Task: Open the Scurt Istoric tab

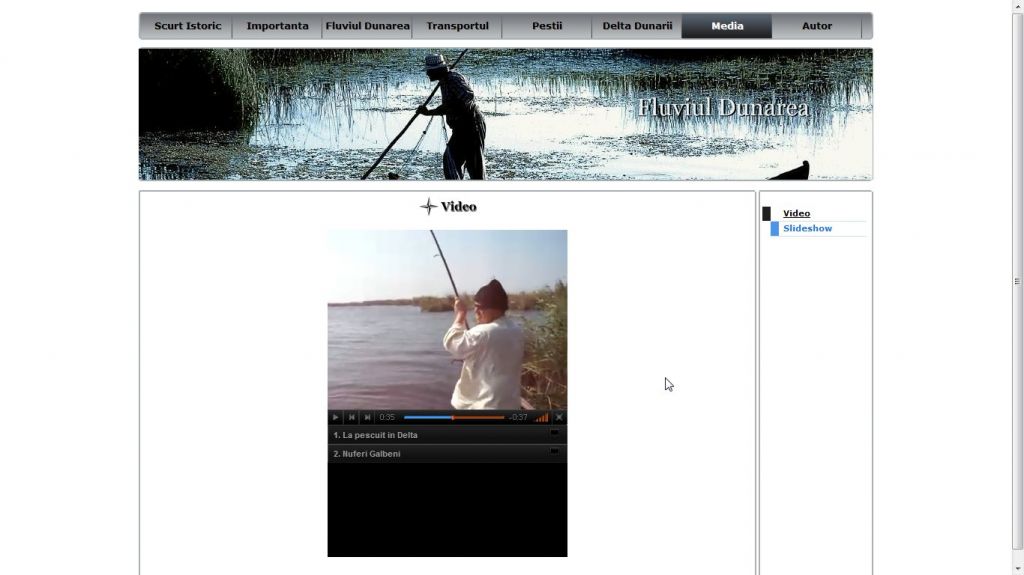Action: click(x=187, y=26)
